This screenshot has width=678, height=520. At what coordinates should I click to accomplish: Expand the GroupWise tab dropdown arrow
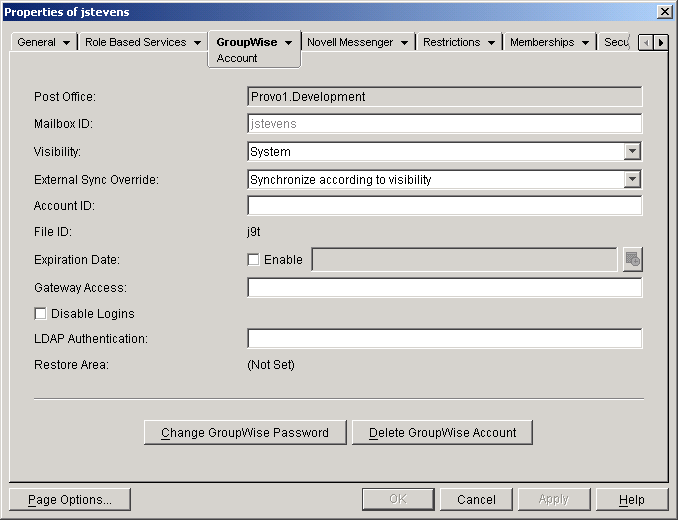click(288, 42)
